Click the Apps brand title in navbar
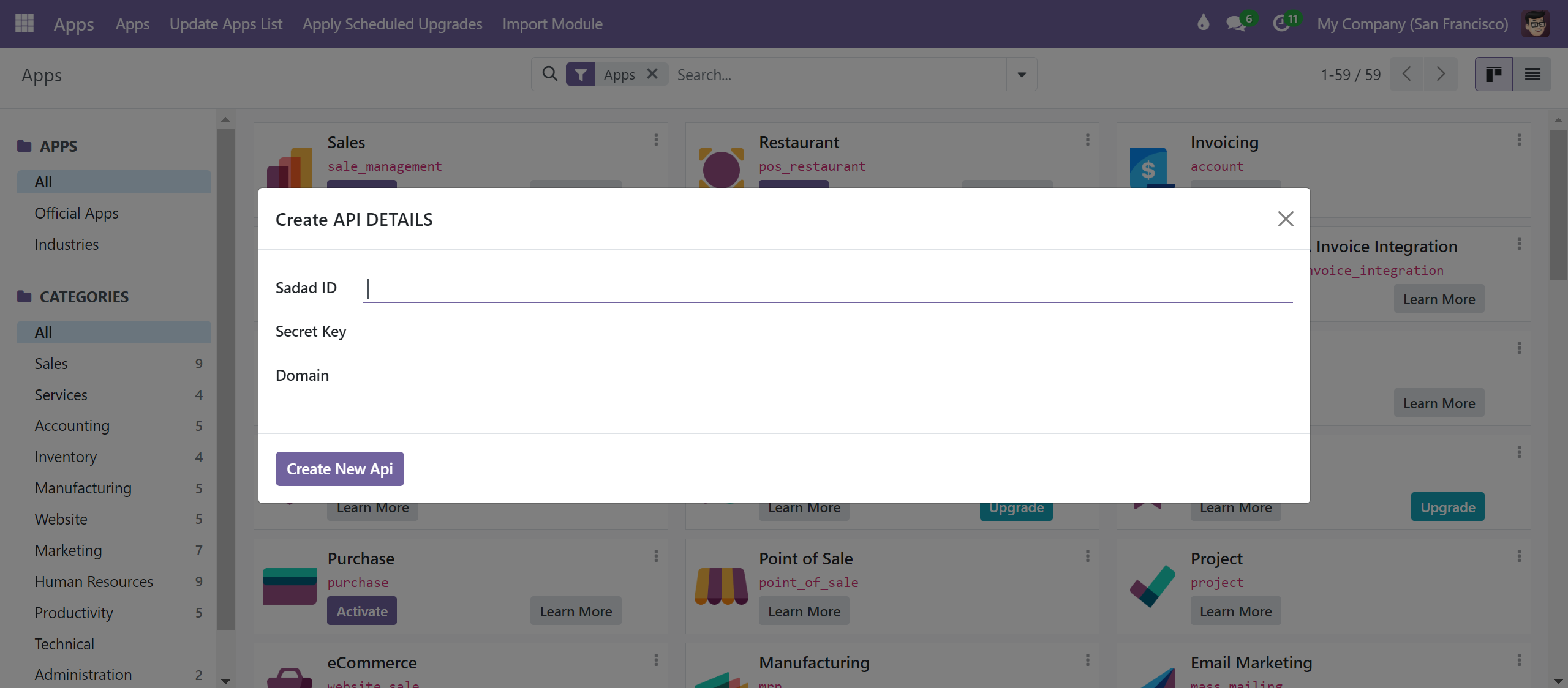The height and width of the screenshot is (688, 1568). [x=73, y=24]
